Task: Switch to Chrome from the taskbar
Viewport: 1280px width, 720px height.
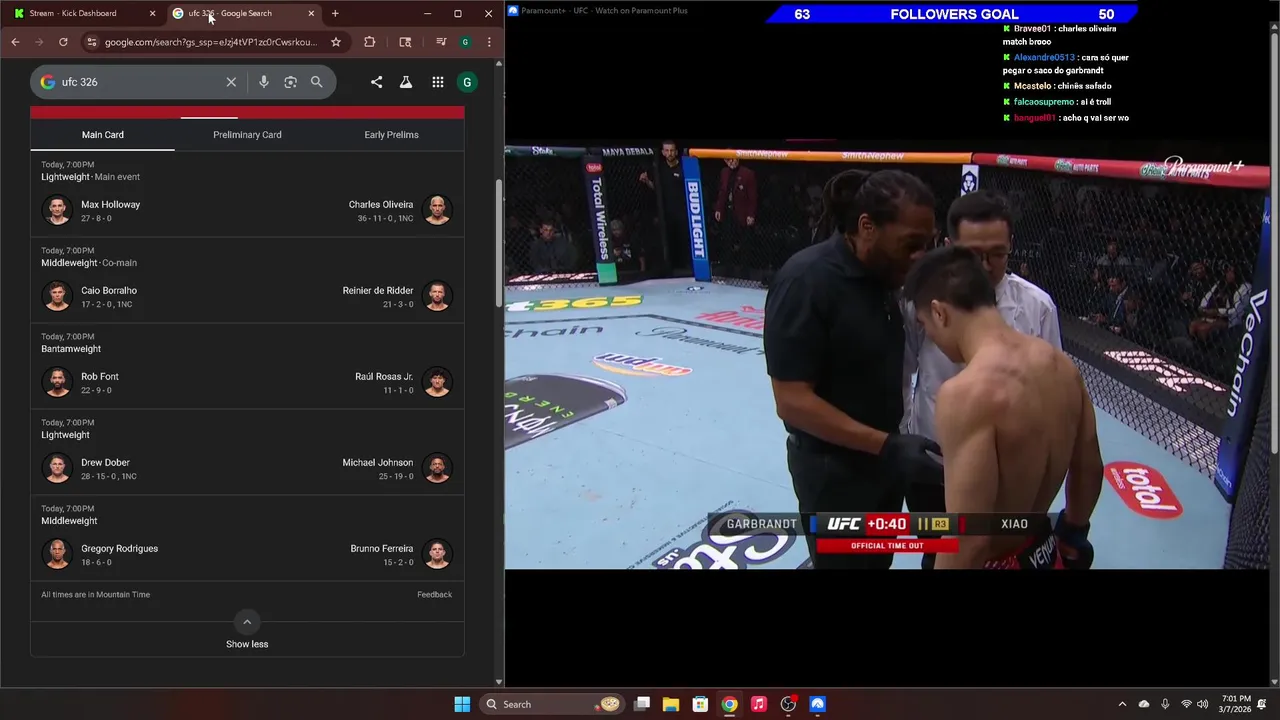Action: tap(730, 704)
